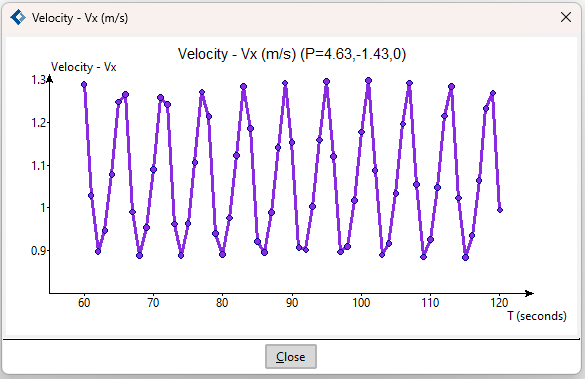This screenshot has height=379, width=585.
Task: Click the 1.1 y-axis tick label
Action: [38, 165]
